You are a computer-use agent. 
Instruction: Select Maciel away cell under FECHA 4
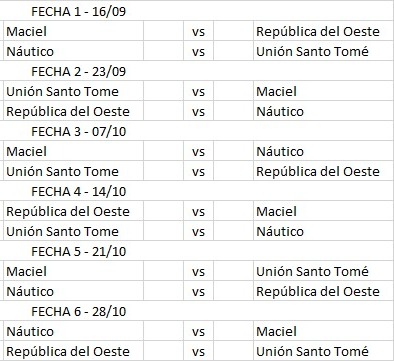[x=323, y=211]
